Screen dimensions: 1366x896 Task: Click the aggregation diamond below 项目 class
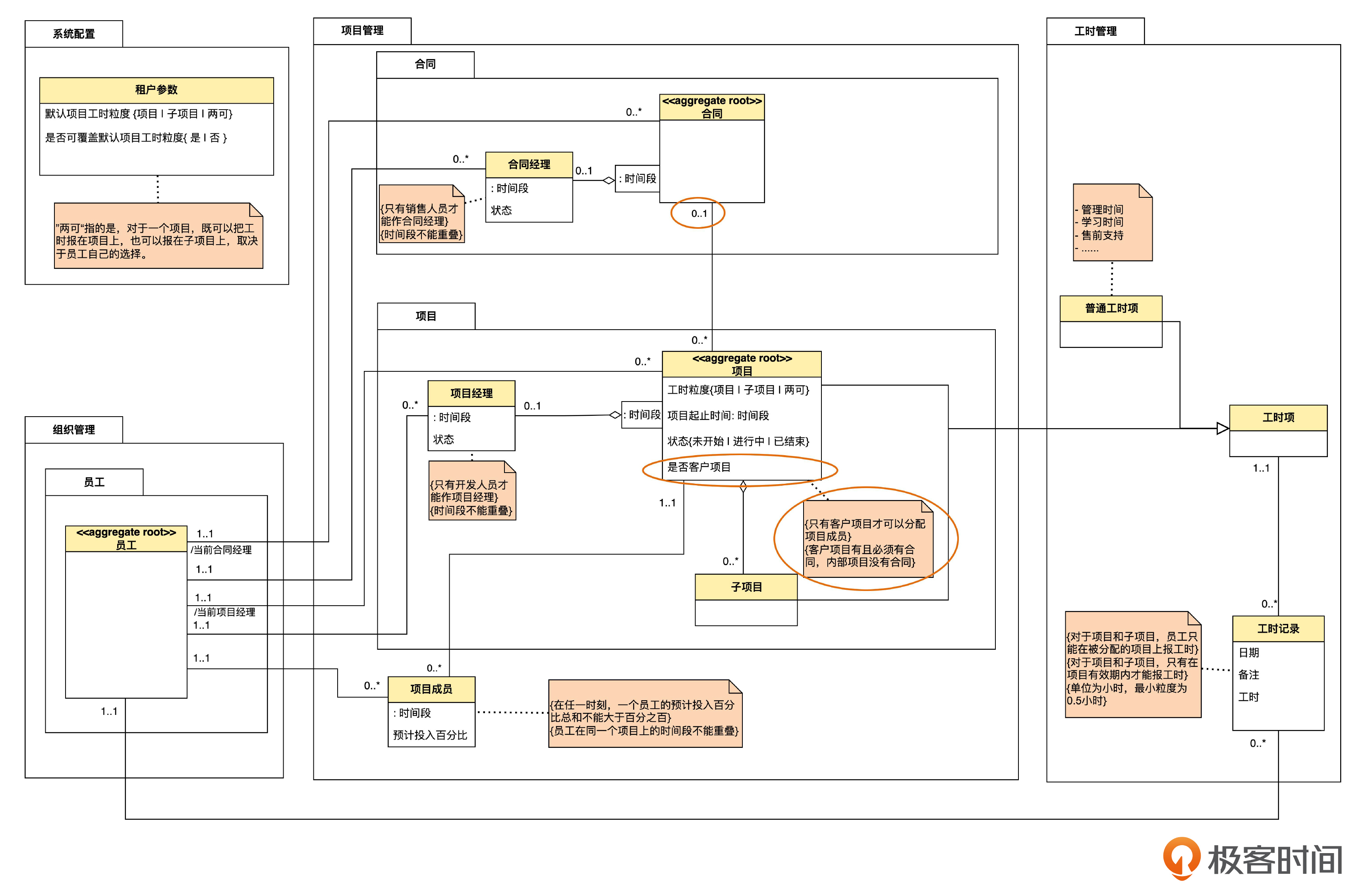click(743, 487)
